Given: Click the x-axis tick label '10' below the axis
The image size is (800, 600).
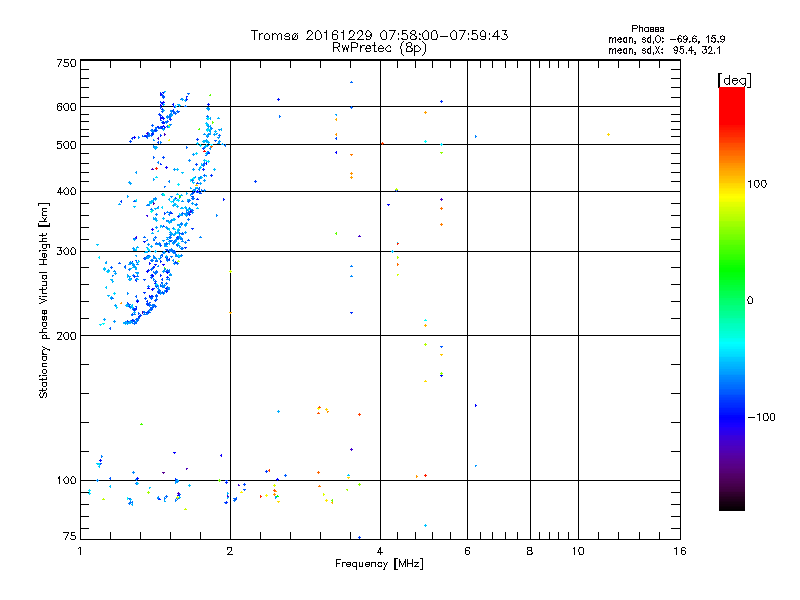Looking at the screenshot, I should [578, 551].
